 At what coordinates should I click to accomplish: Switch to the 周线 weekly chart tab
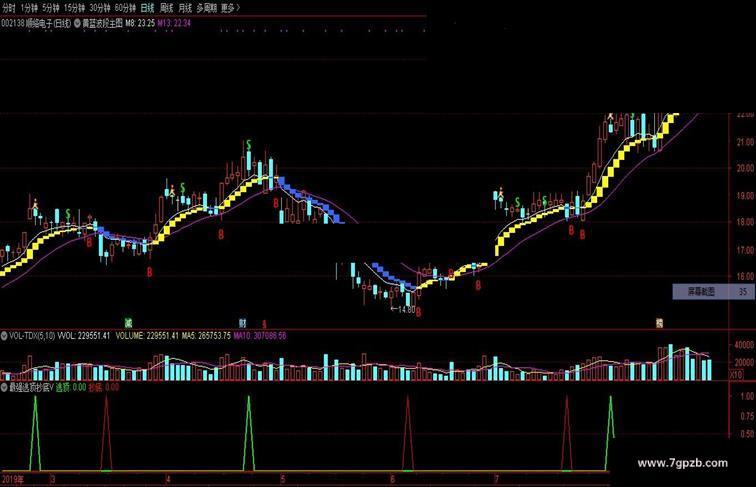(x=166, y=8)
